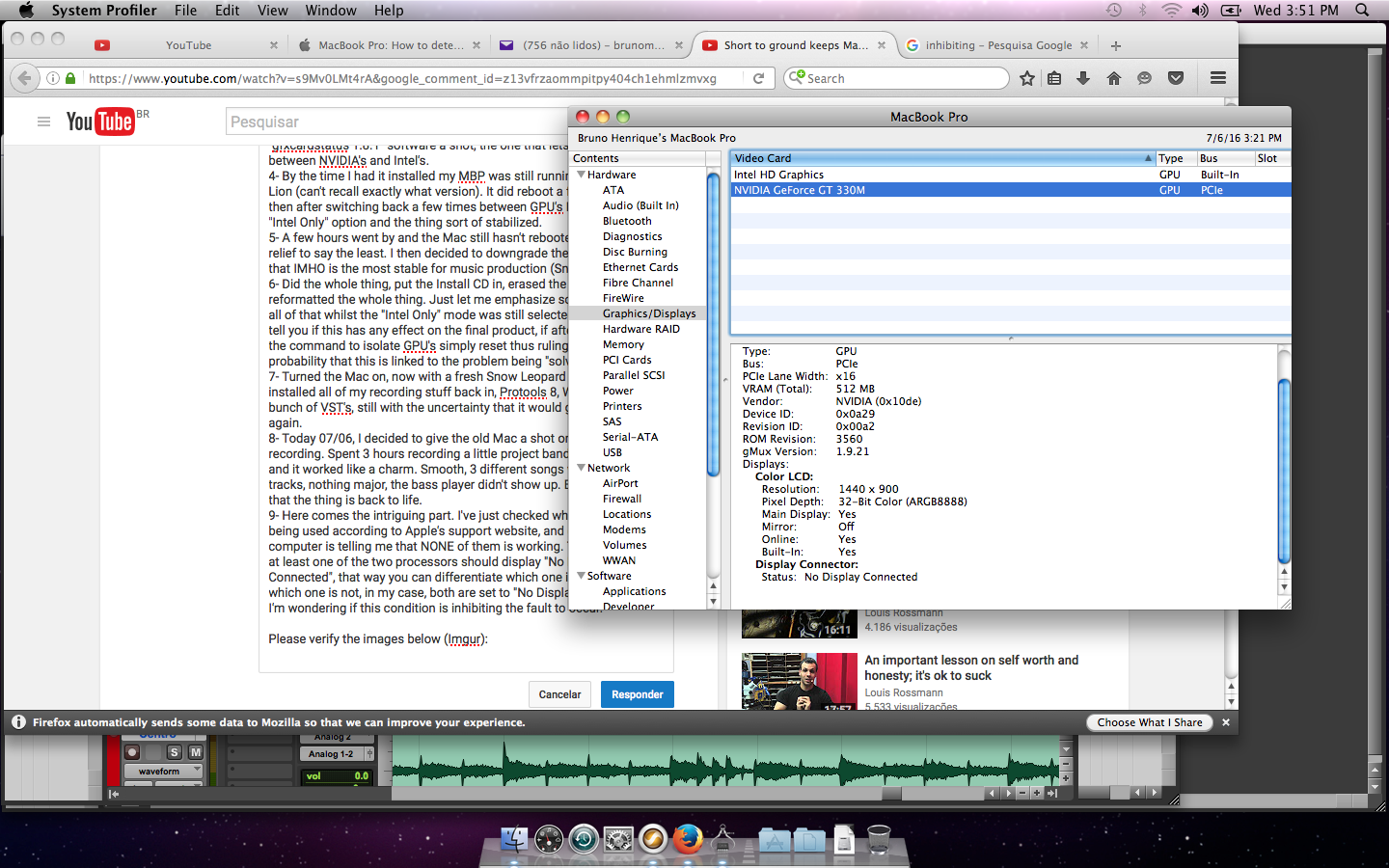This screenshot has height=868, width=1389.
Task: Open the Apple menu
Action: 26,10
